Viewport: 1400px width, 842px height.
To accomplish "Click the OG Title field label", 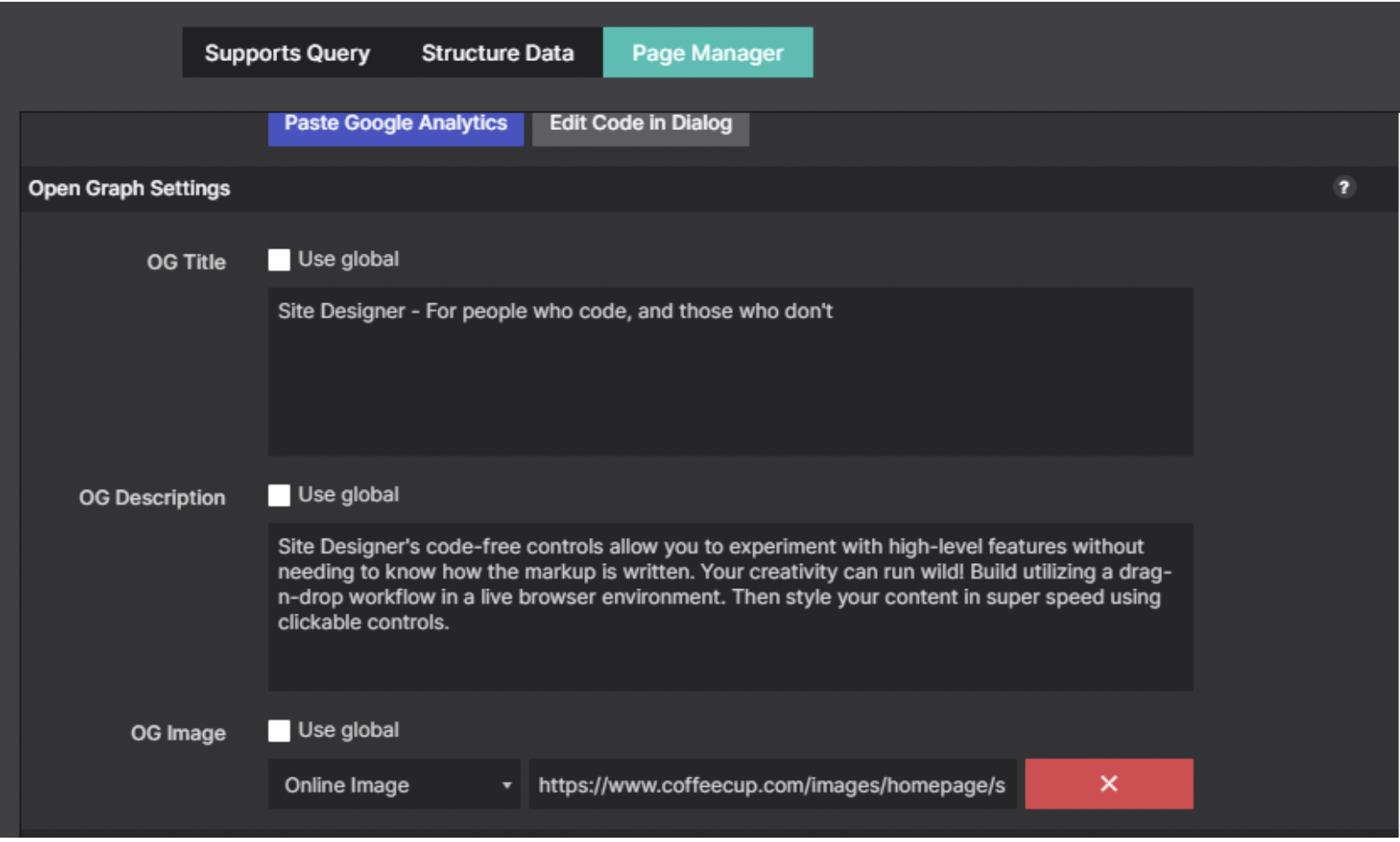I will (x=186, y=261).
